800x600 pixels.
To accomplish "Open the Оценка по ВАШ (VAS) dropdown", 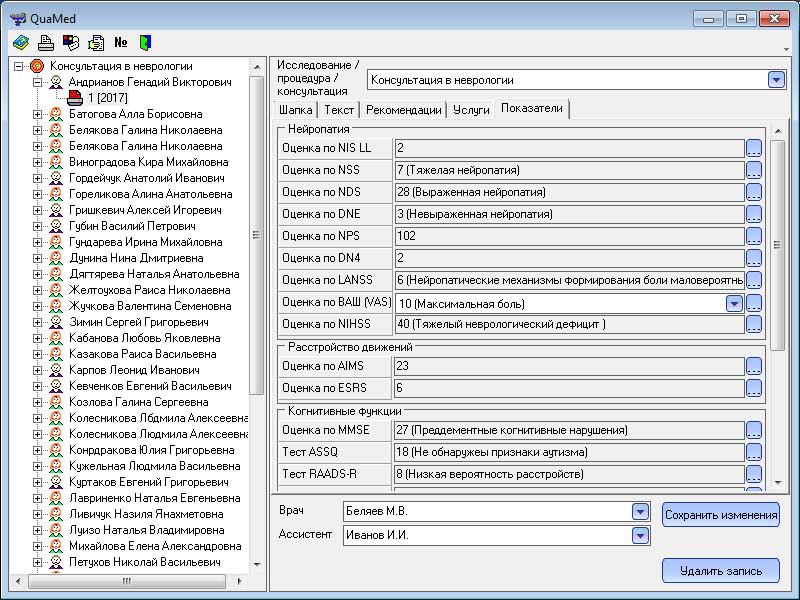I will point(734,303).
